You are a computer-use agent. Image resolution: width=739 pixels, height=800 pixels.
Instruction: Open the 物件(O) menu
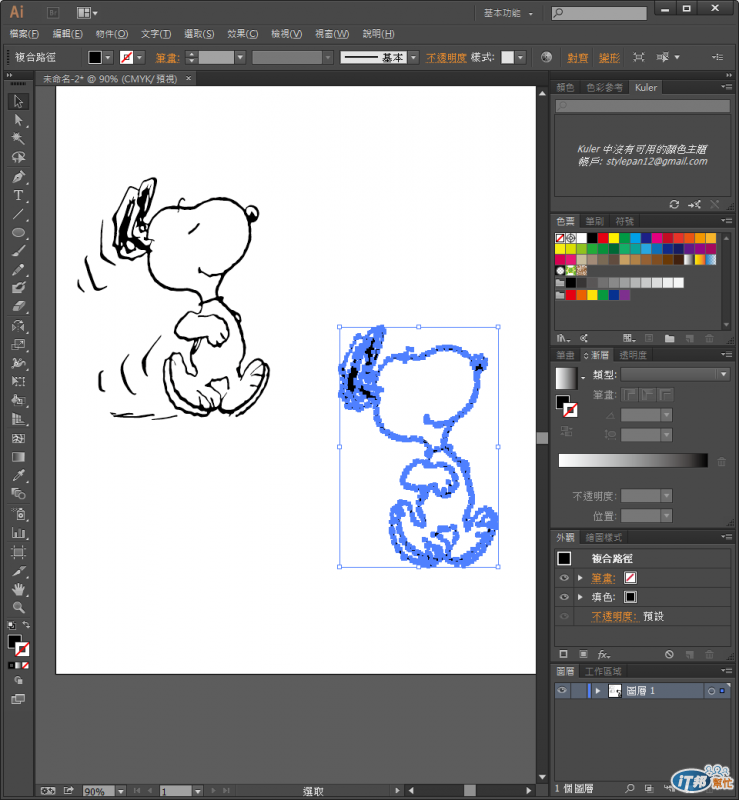(x=111, y=34)
